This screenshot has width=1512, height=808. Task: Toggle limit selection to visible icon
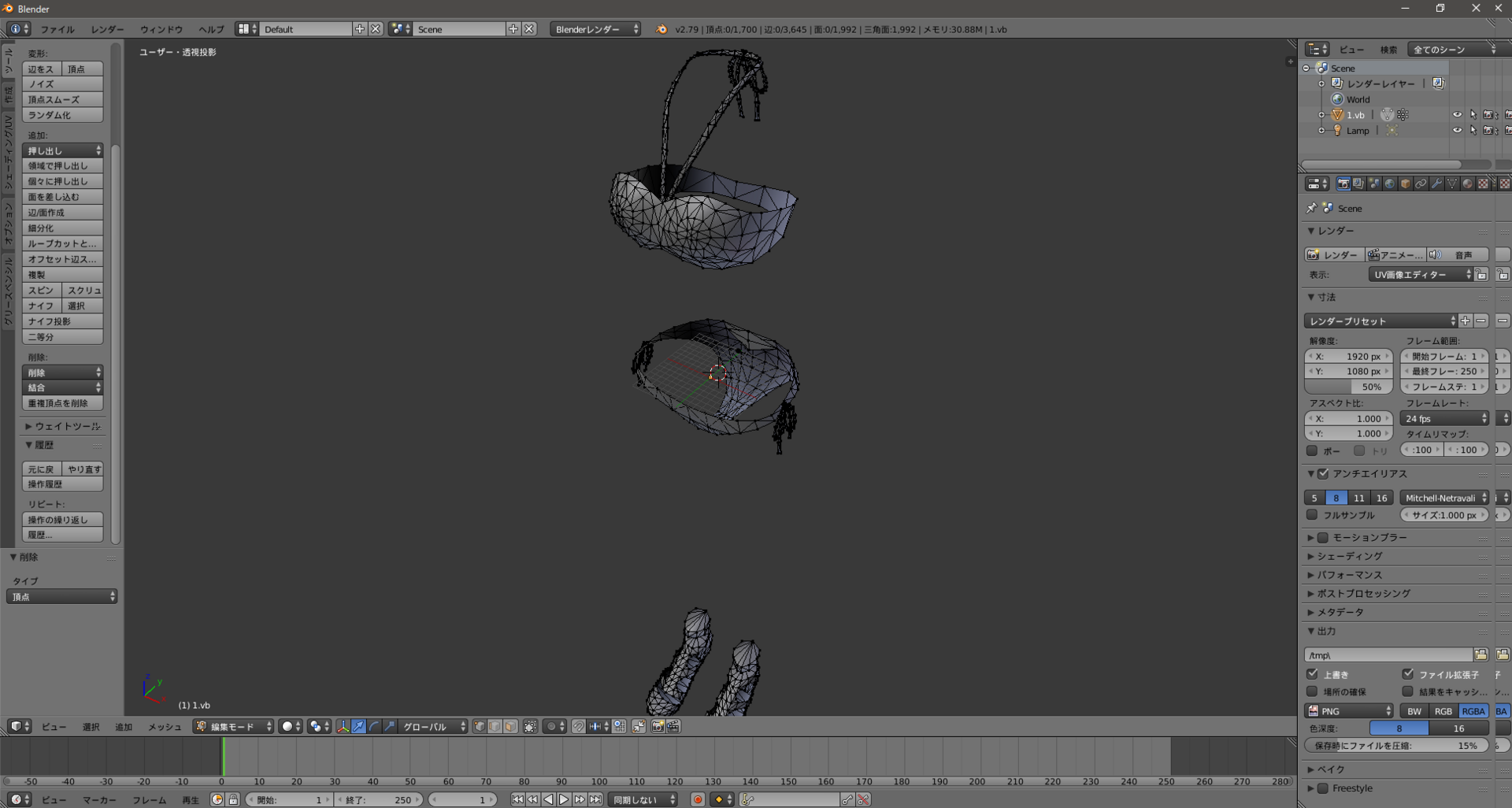click(531, 726)
